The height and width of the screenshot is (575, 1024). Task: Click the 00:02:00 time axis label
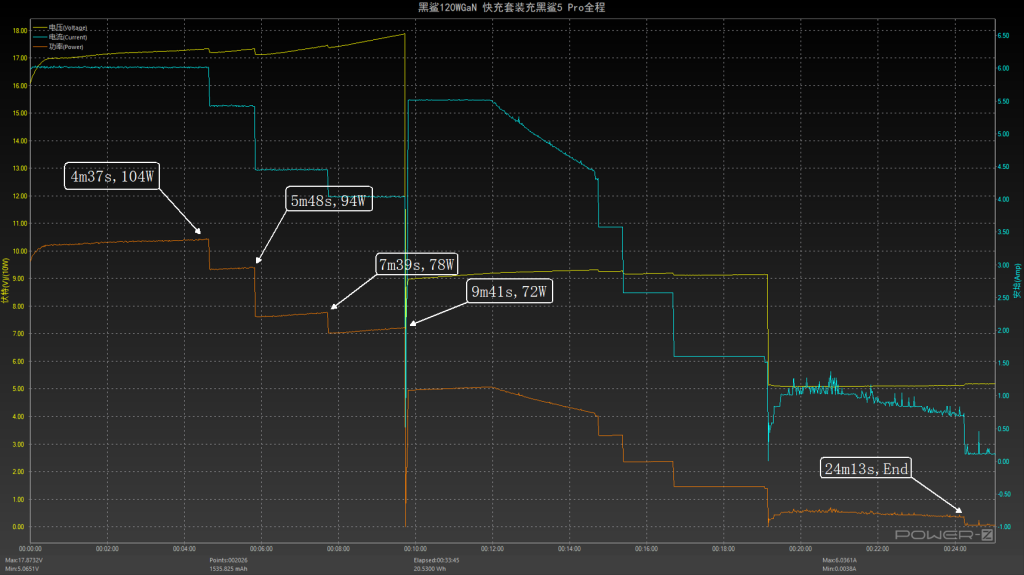107,549
